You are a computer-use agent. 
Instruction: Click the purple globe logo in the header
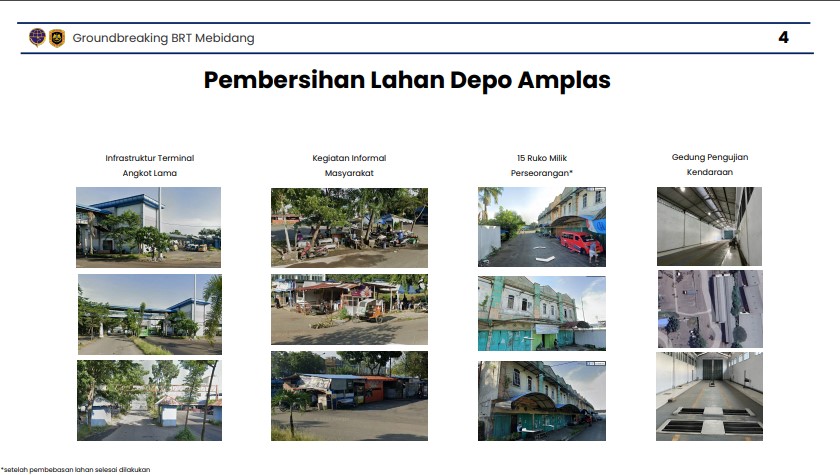tap(37, 37)
